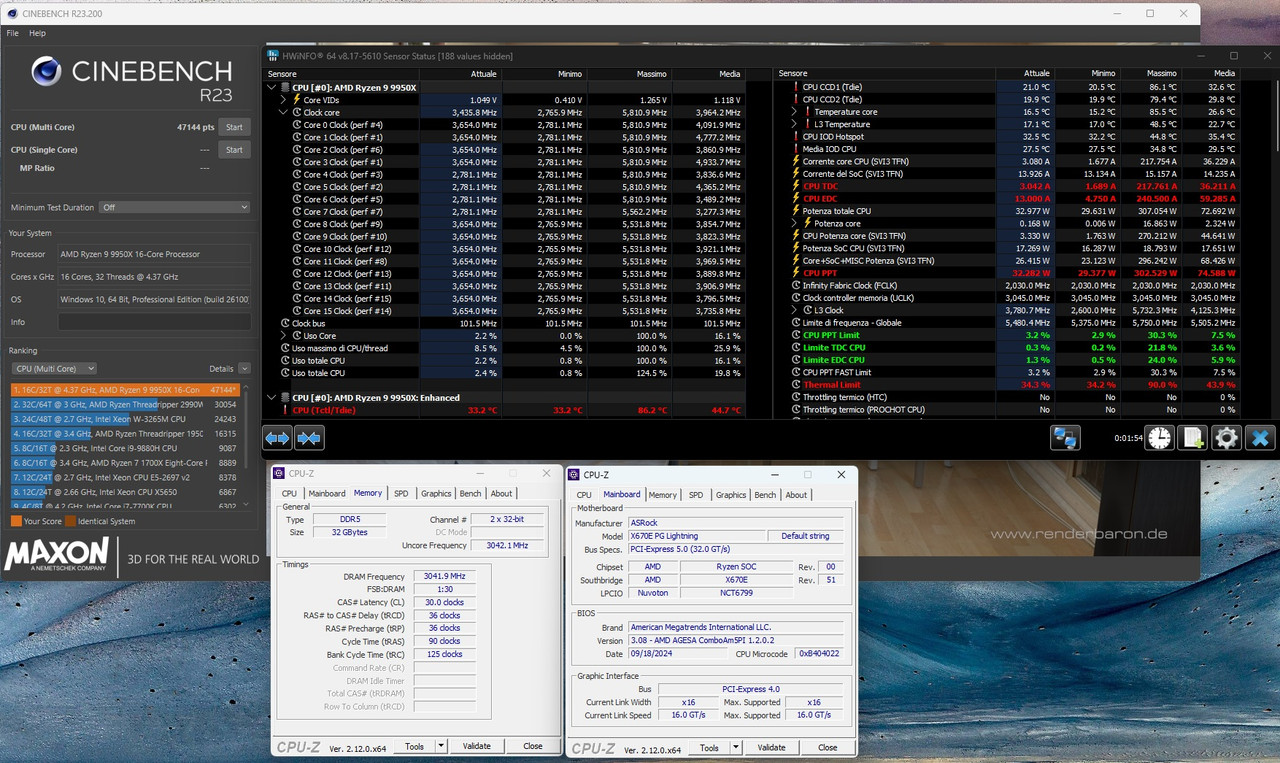Start logging with the HWiNFO log file icon

pos(1193,438)
